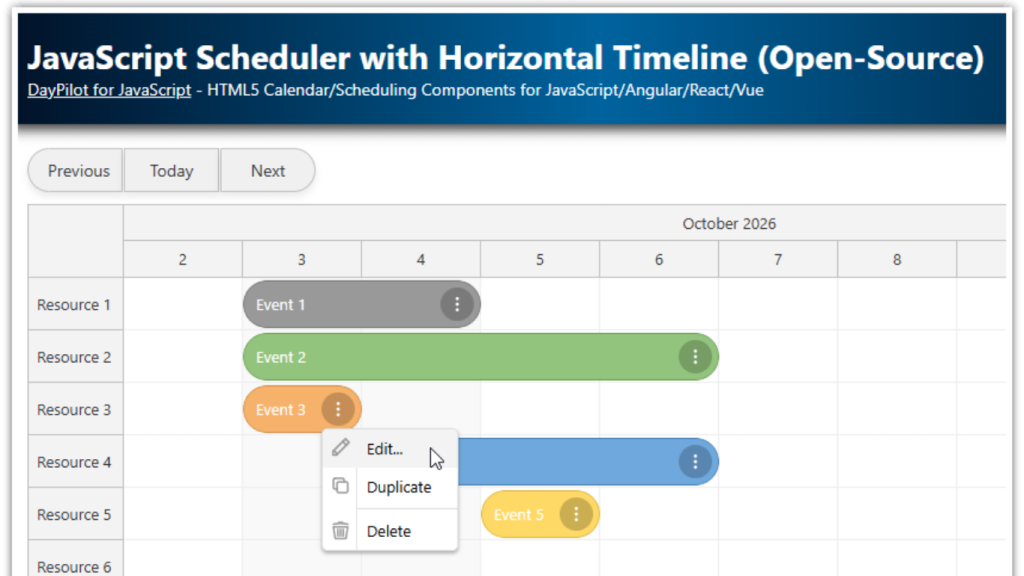Choose Delete from the context menu

[390, 531]
